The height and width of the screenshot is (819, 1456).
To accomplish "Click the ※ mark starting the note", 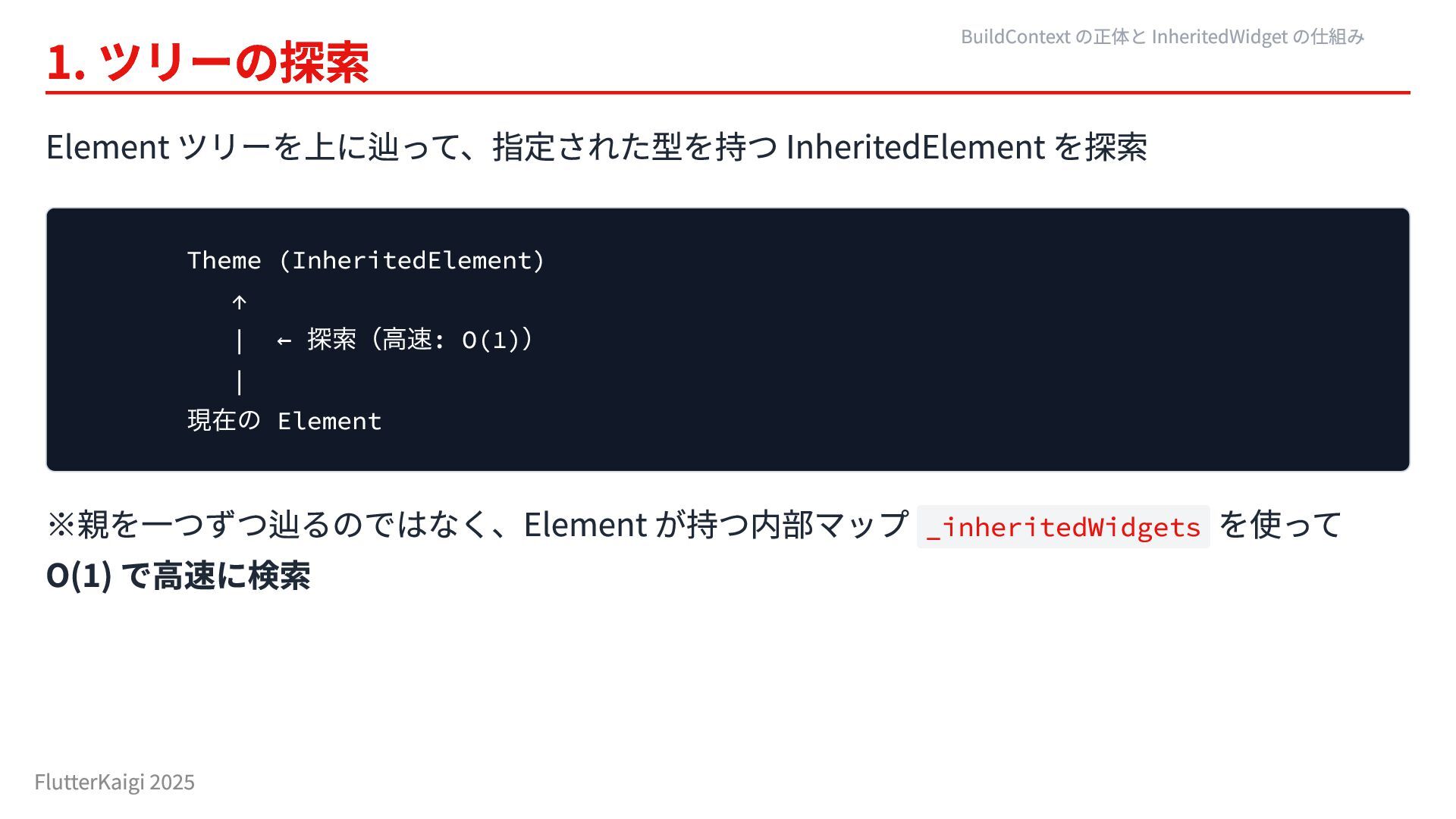I will coord(61,525).
